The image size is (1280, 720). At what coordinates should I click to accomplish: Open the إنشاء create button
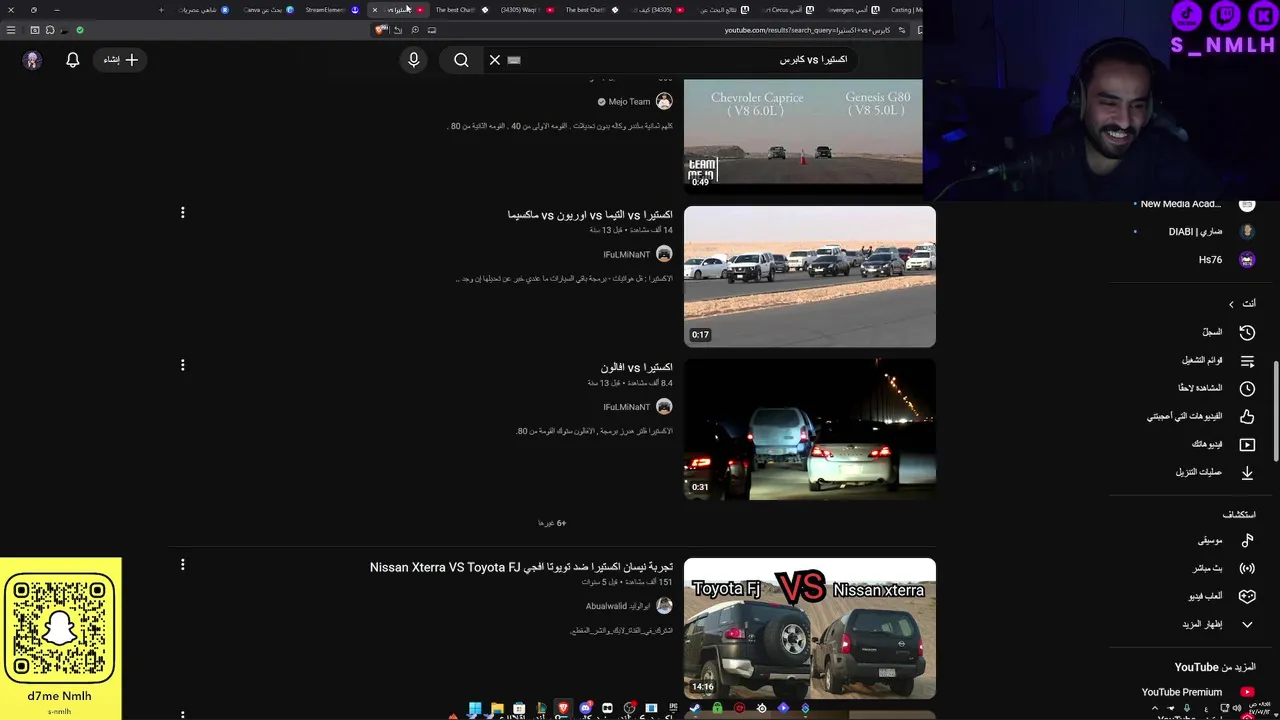[121, 60]
